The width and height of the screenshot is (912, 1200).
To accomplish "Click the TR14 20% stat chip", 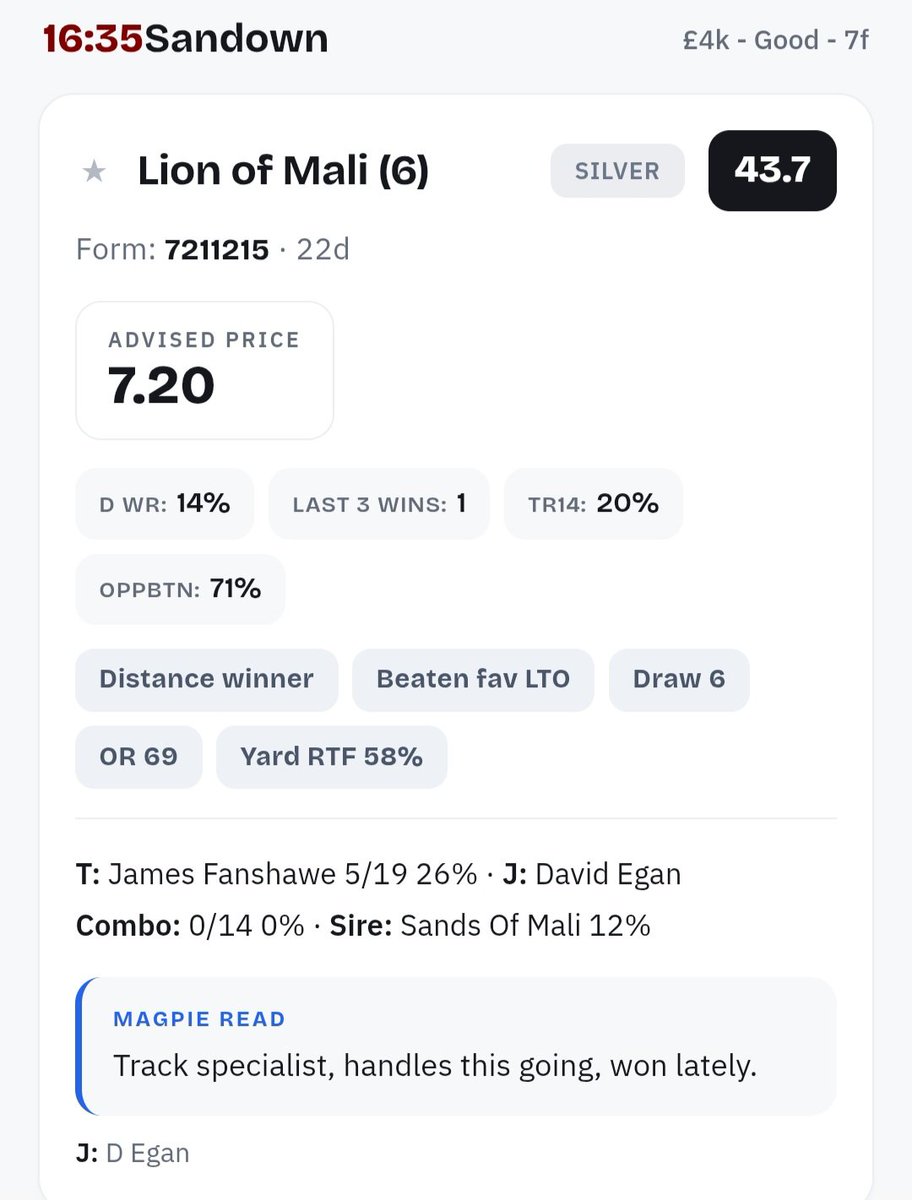I will click(594, 504).
